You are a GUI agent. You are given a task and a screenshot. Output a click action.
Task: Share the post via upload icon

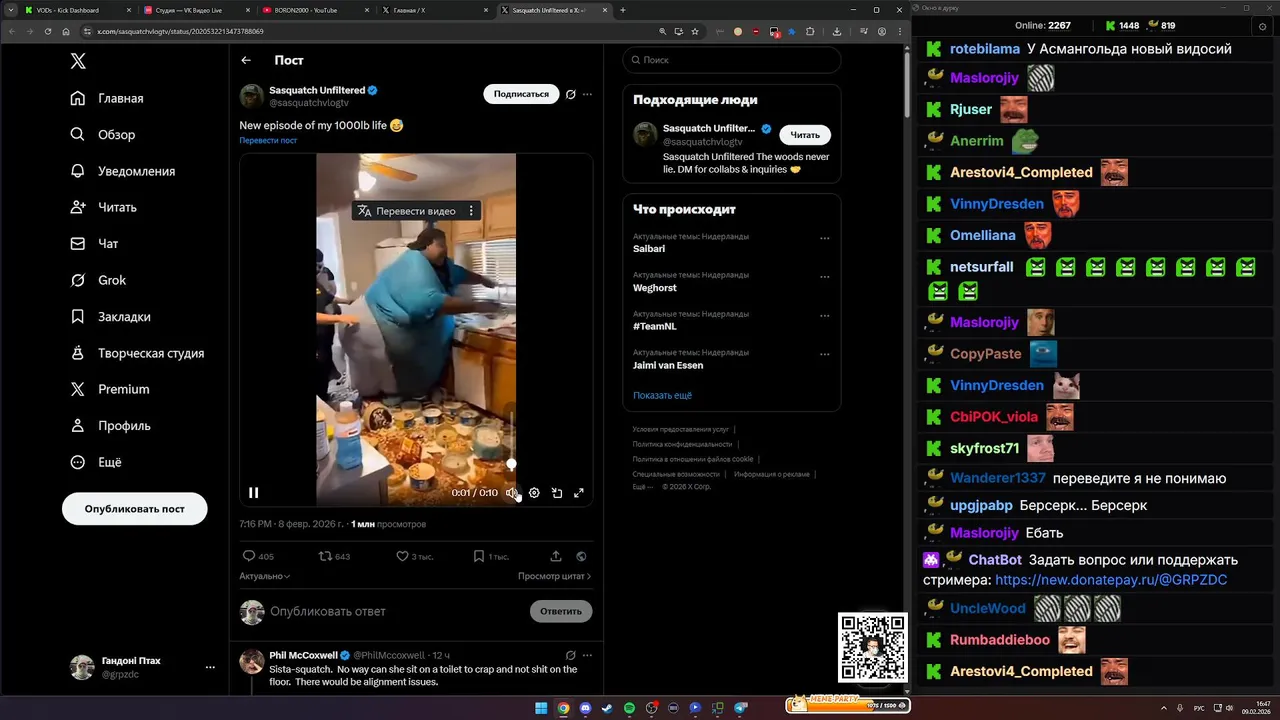pyautogui.click(x=556, y=556)
